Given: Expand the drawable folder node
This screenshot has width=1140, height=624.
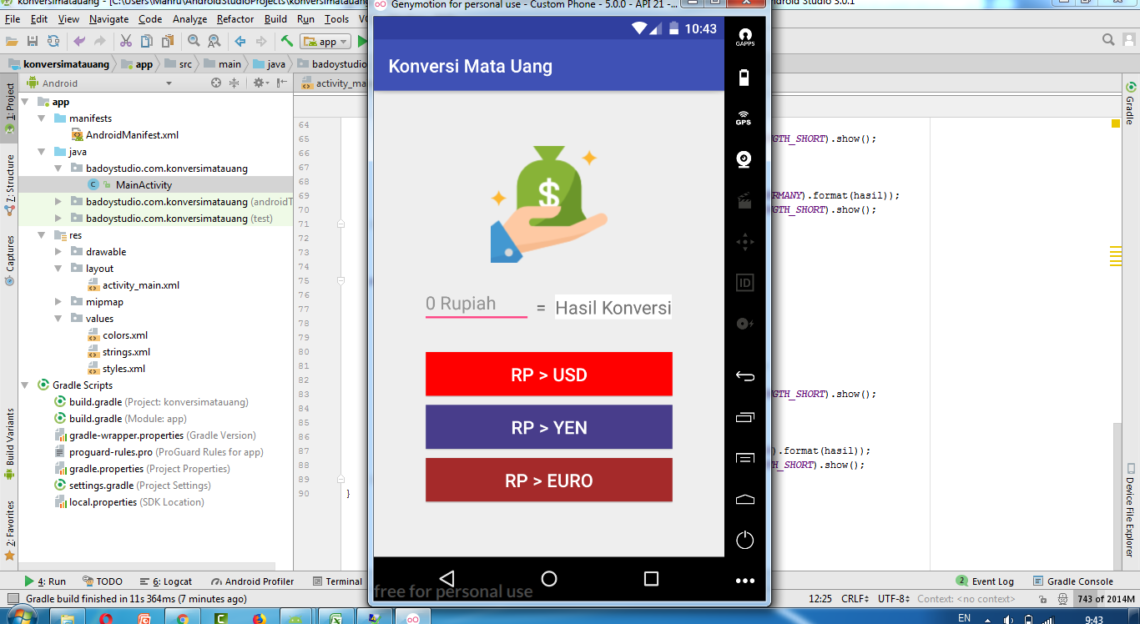Looking at the screenshot, I should click(x=59, y=252).
